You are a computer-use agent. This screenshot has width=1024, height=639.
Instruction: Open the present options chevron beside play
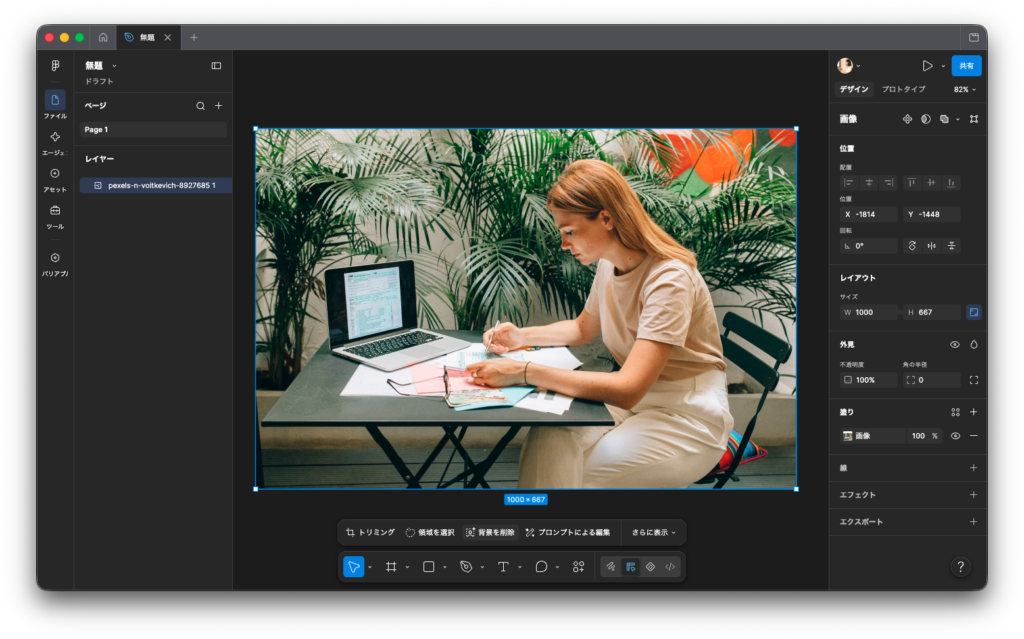tap(943, 66)
